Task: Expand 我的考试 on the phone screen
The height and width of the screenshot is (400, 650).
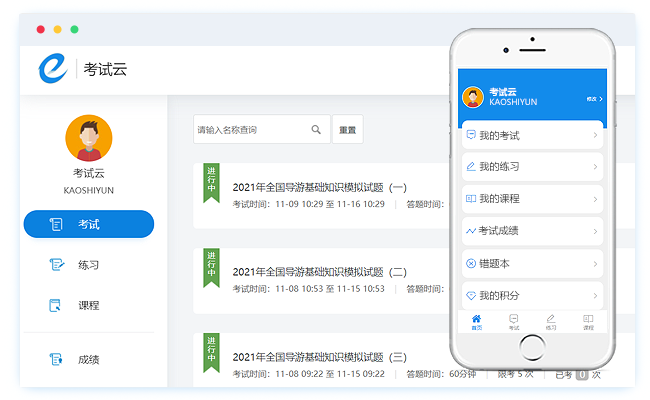Action: click(532, 135)
